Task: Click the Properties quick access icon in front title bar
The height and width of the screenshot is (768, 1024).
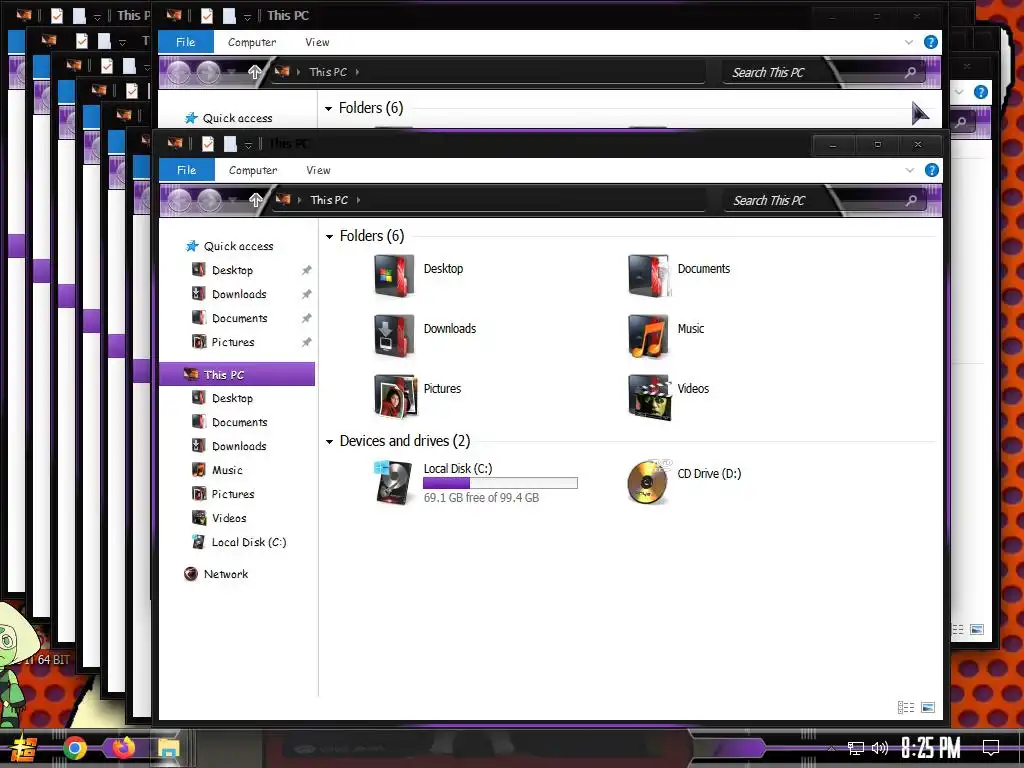Action: [208, 144]
